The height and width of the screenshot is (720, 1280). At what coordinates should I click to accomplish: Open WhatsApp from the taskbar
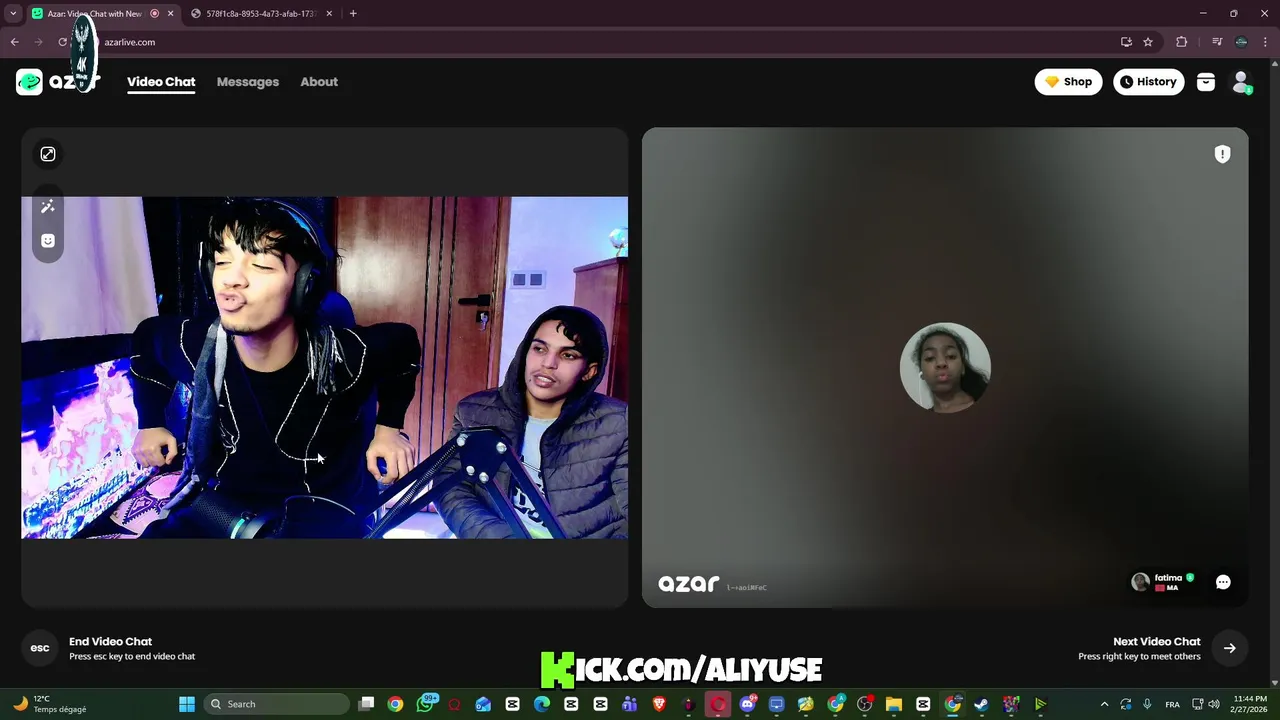pyautogui.click(x=425, y=704)
